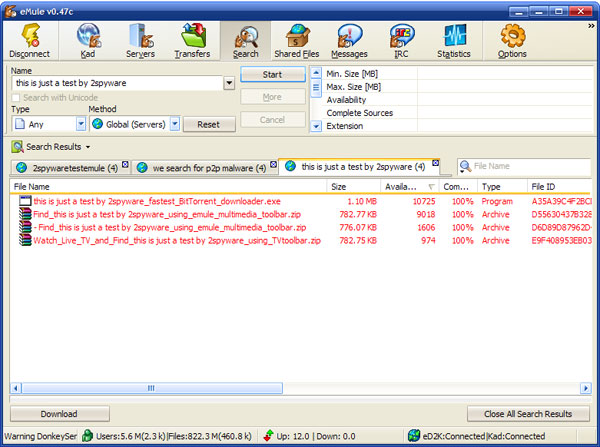Open the Method dropdown Global (Servers)
The height and width of the screenshot is (447, 600).
174,124
